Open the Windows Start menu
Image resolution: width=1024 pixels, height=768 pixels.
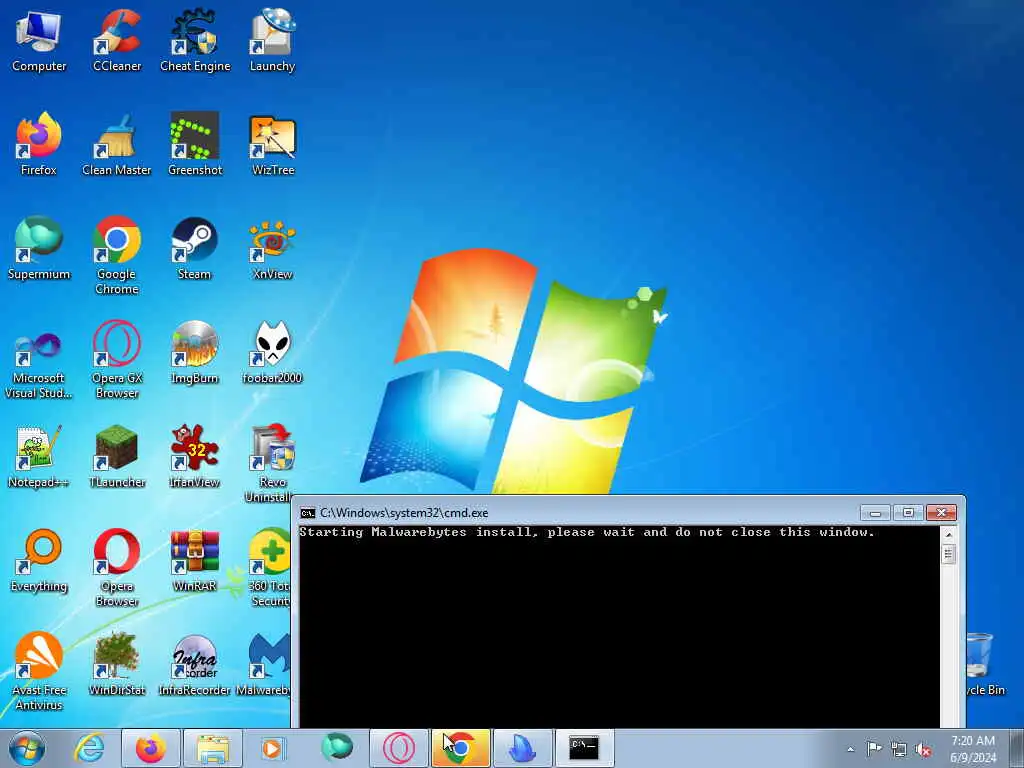(x=27, y=748)
